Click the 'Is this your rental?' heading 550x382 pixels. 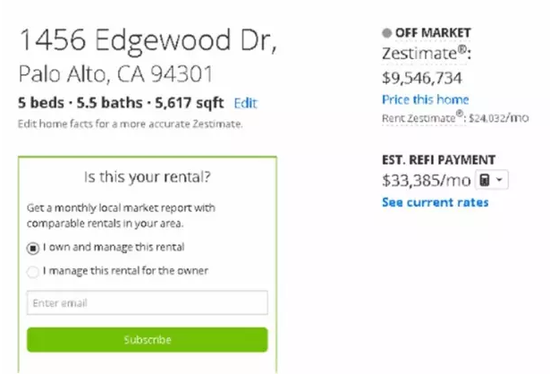pos(147,177)
